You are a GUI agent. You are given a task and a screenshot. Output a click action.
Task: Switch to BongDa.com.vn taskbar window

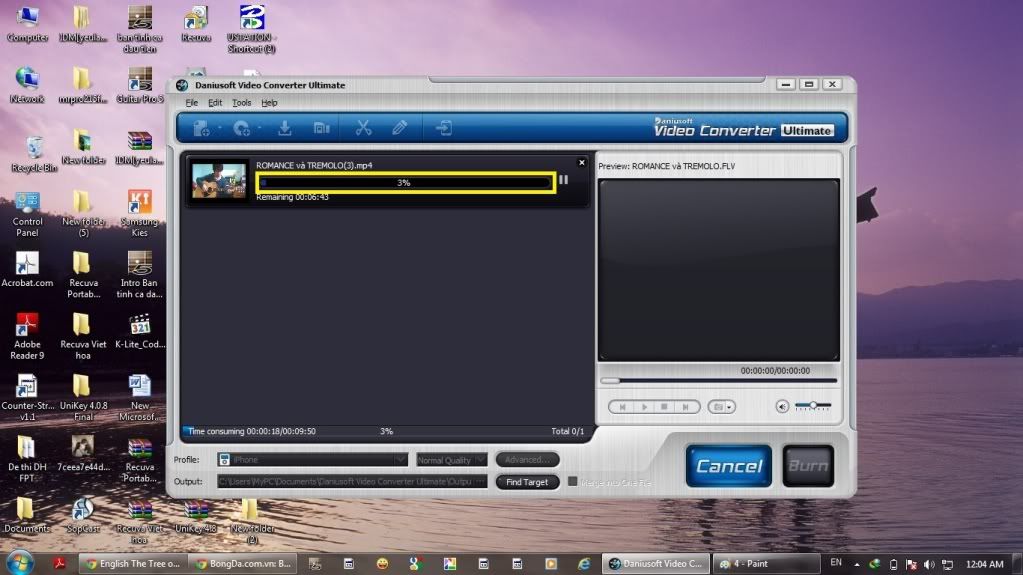click(243, 564)
